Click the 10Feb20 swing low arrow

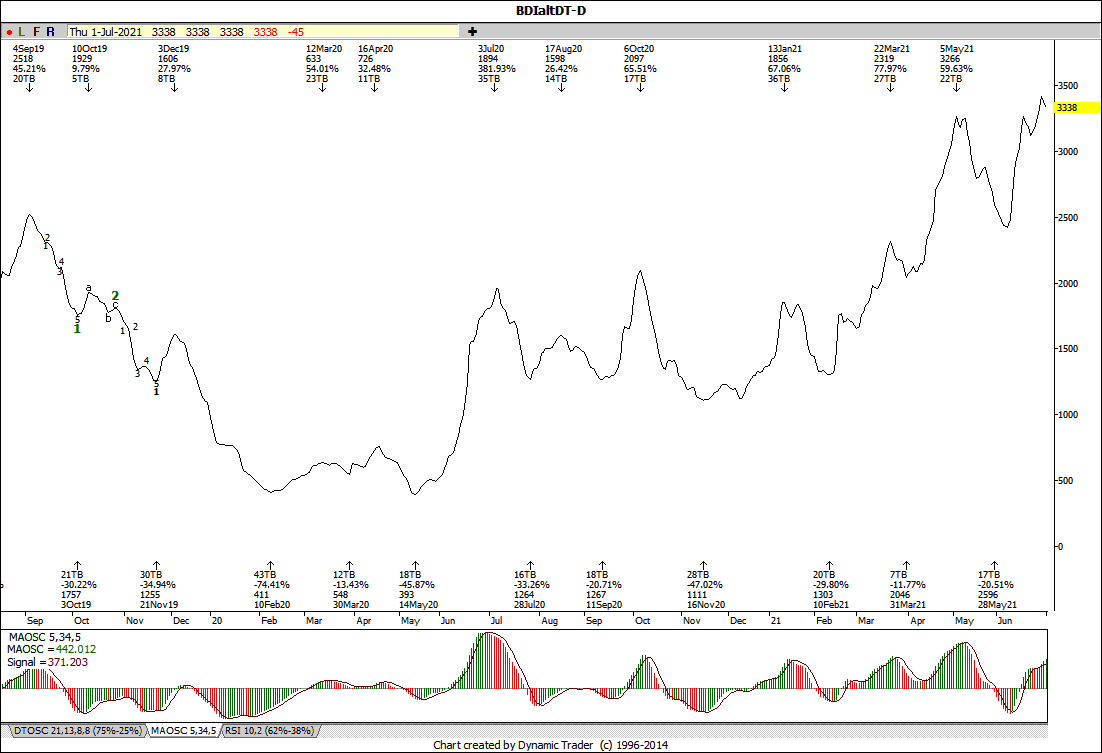click(x=270, y=565)
